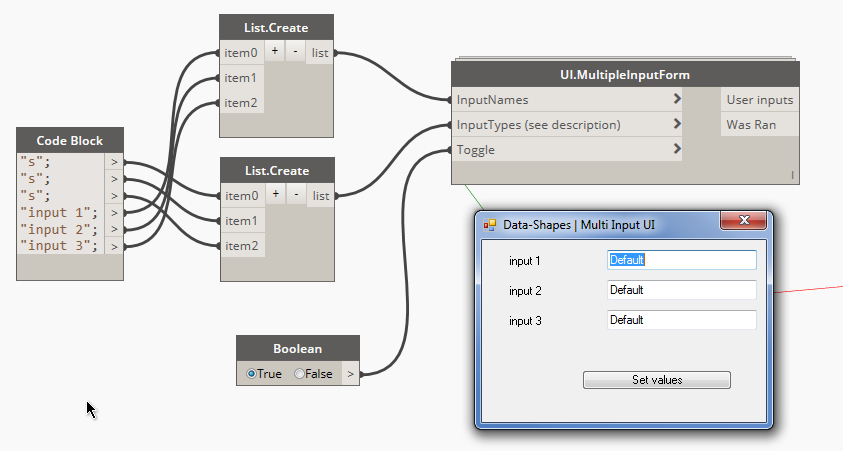
Task: Click output arrow for first "s" code line
Action: 114,162
